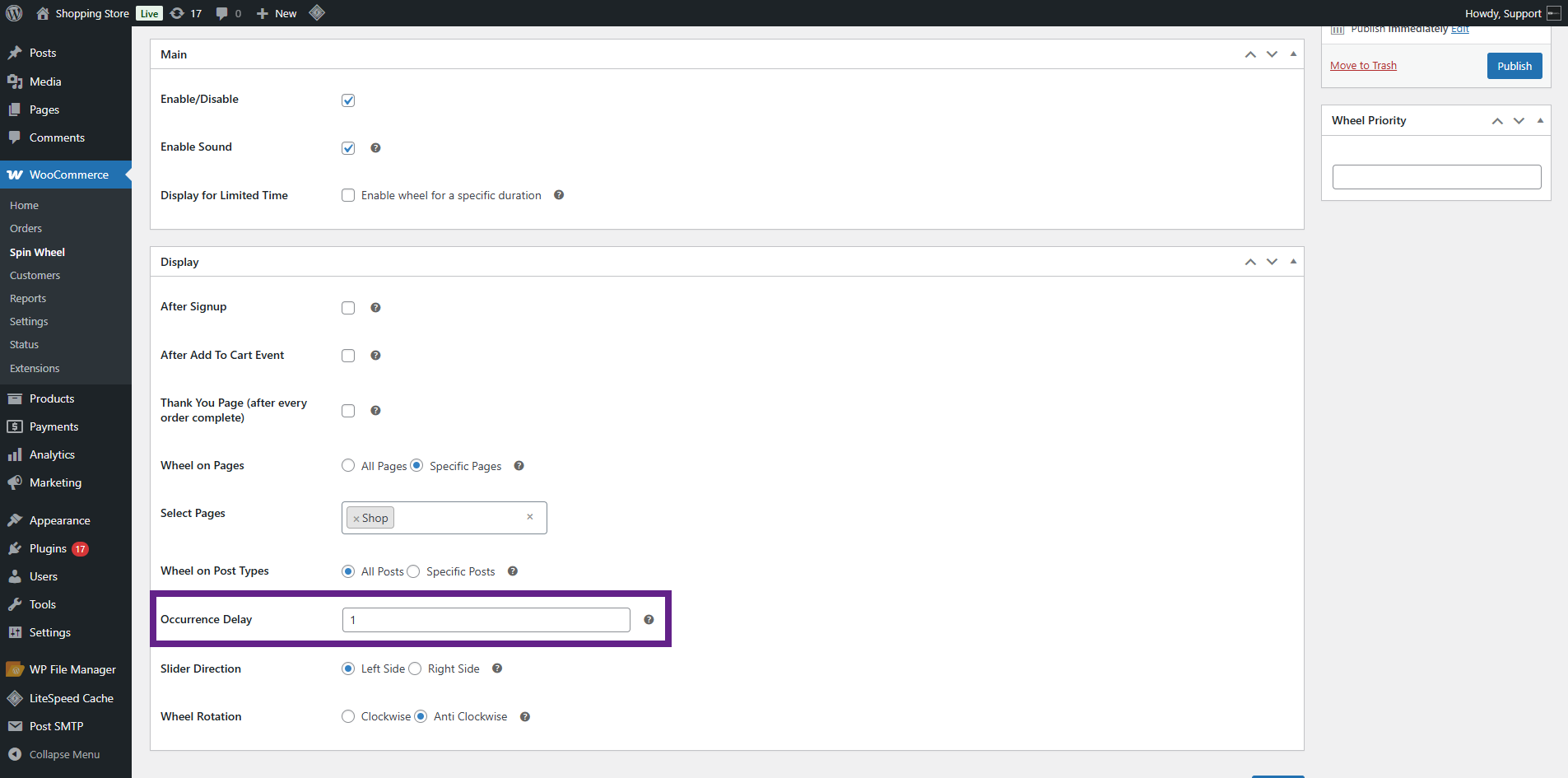The image size is (1568, 778).
Task: Enable the After Signup checkbox
Action: (348, 308)
